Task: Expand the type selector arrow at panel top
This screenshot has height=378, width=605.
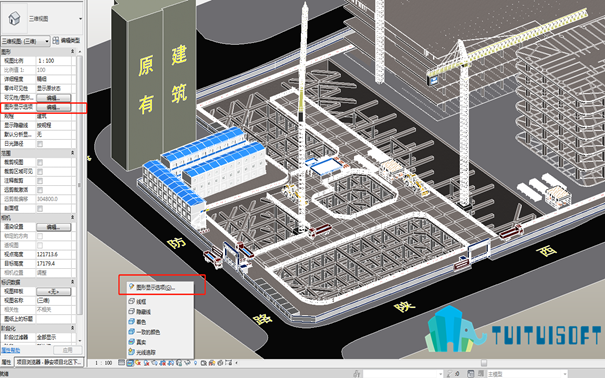Action: tap(80, 19)
